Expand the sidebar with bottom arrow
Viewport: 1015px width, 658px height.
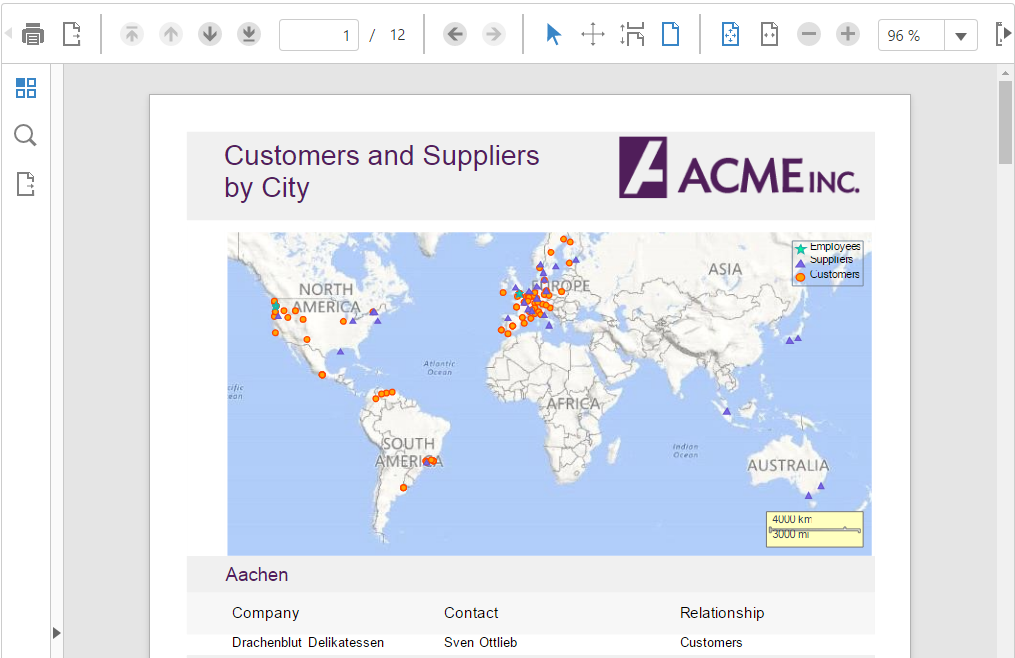click(56, 633)
